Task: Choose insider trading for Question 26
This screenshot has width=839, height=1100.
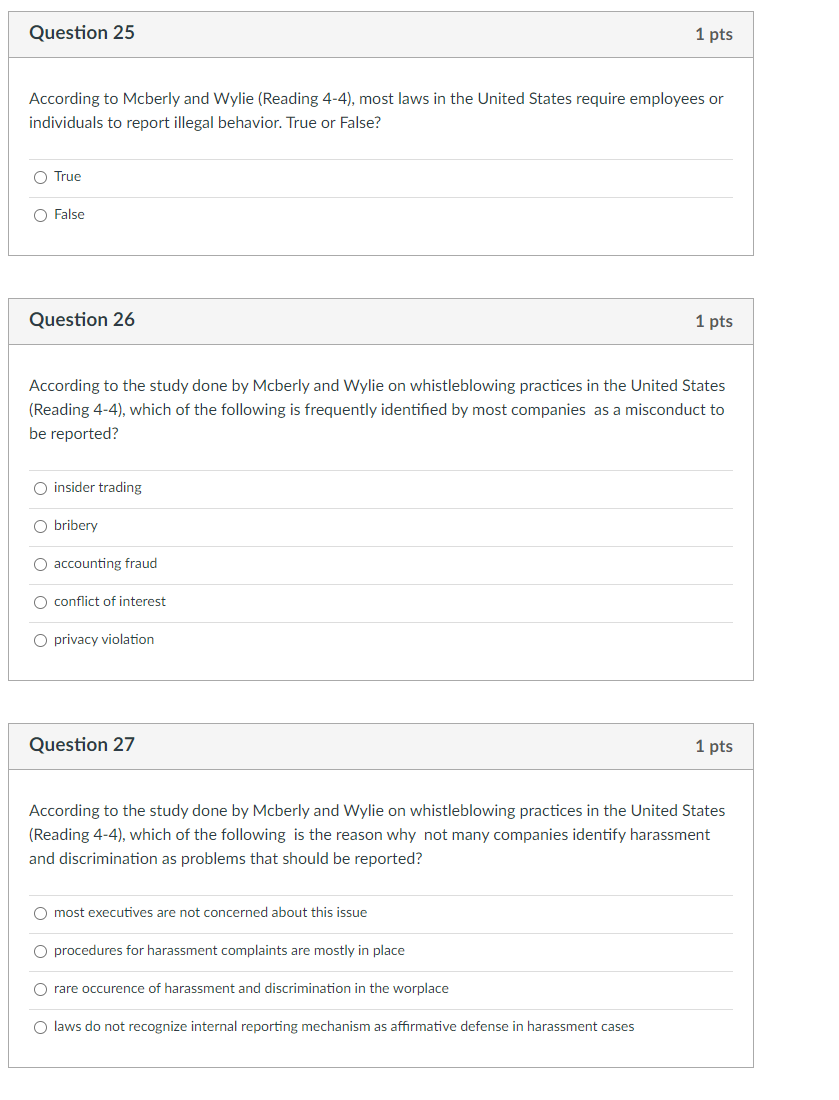Action: coord(40,488)
